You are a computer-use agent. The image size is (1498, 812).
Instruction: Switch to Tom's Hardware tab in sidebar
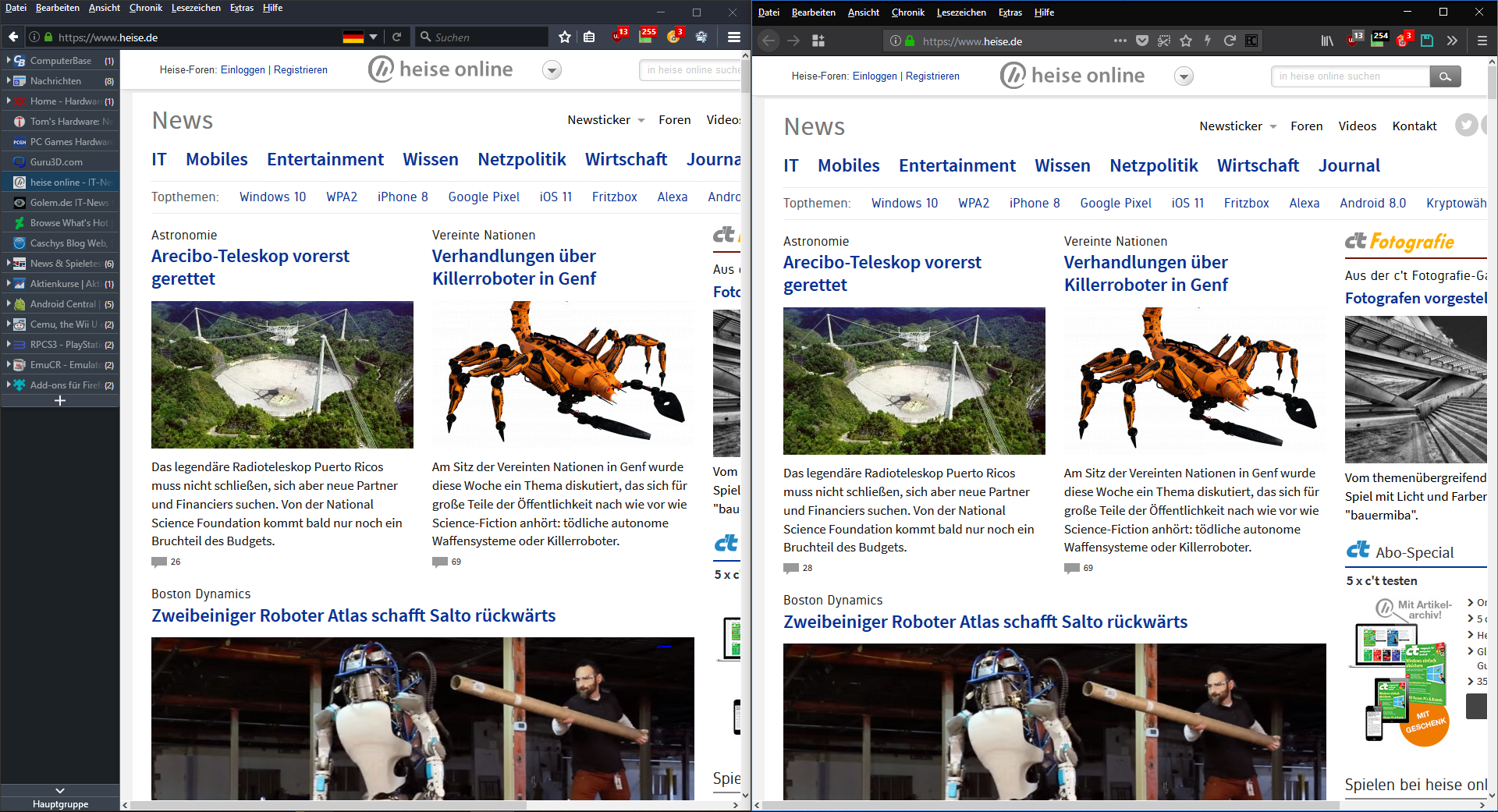60,121
